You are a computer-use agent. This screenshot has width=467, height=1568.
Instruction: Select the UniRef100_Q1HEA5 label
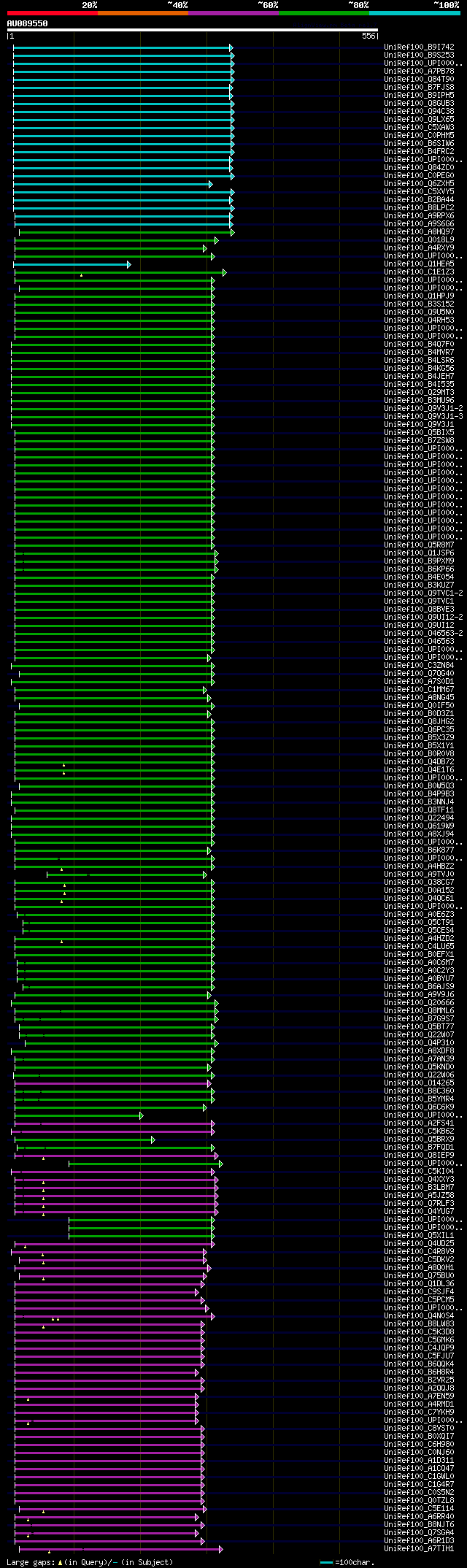pyautogui.click(x=419, y=264)
